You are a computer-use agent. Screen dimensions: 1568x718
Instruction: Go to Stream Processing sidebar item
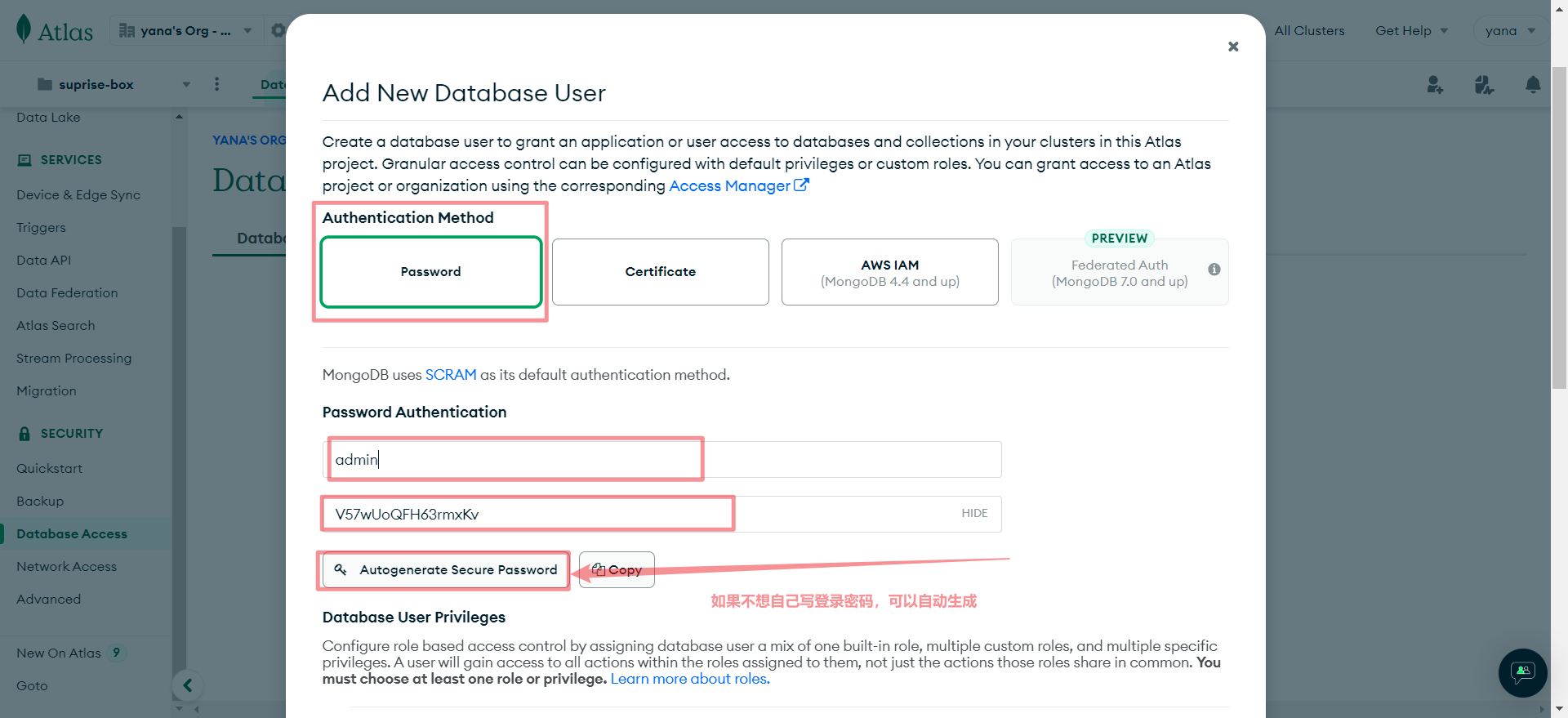73,359
